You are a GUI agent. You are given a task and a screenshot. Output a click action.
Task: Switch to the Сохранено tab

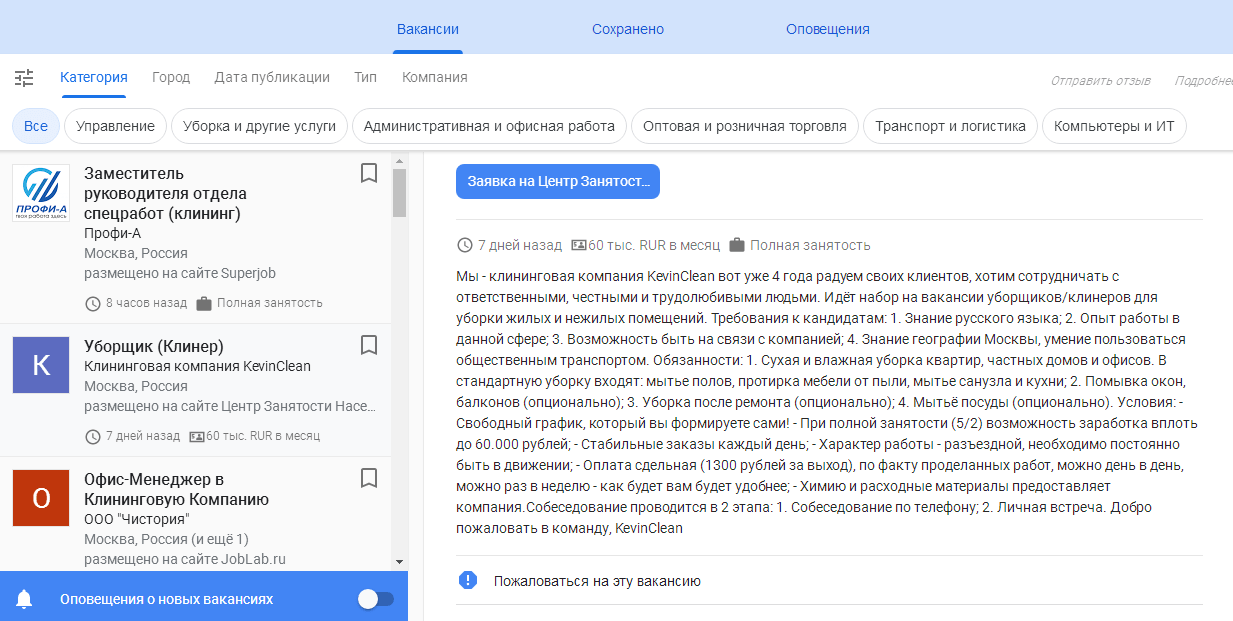(x=628, y=29)
